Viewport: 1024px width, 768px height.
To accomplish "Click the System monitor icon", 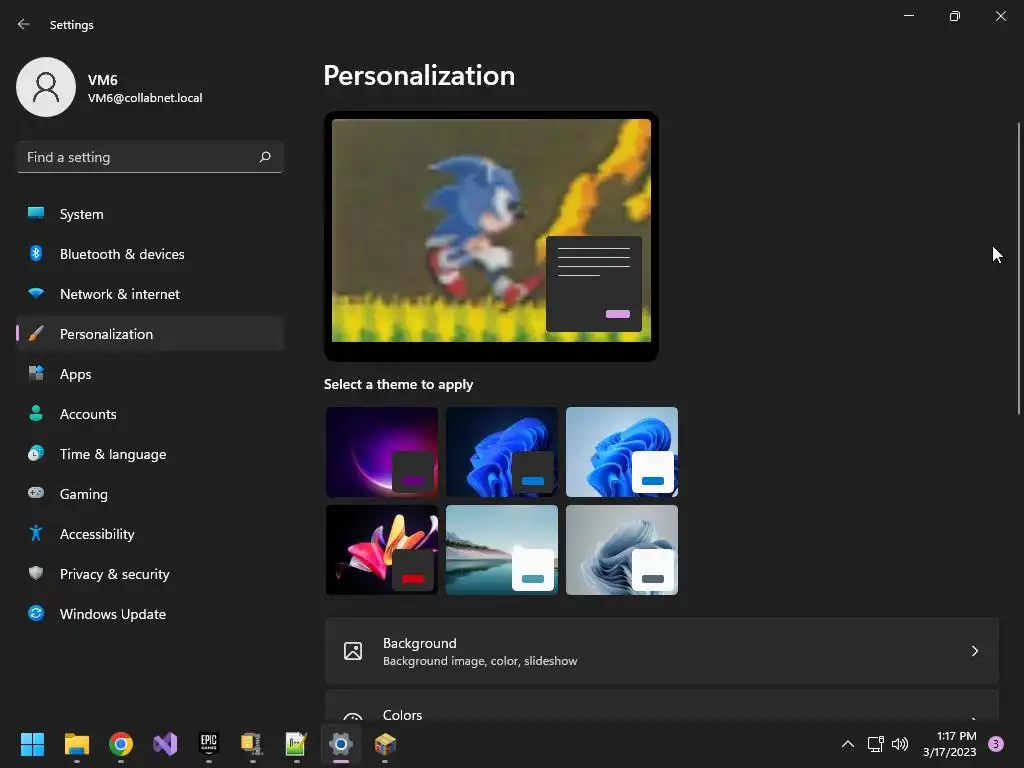I will point(36,214).
